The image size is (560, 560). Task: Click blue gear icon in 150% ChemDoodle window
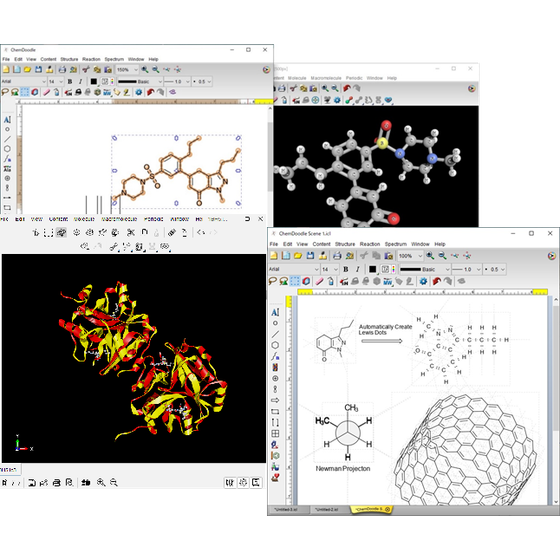click(139, 92)
